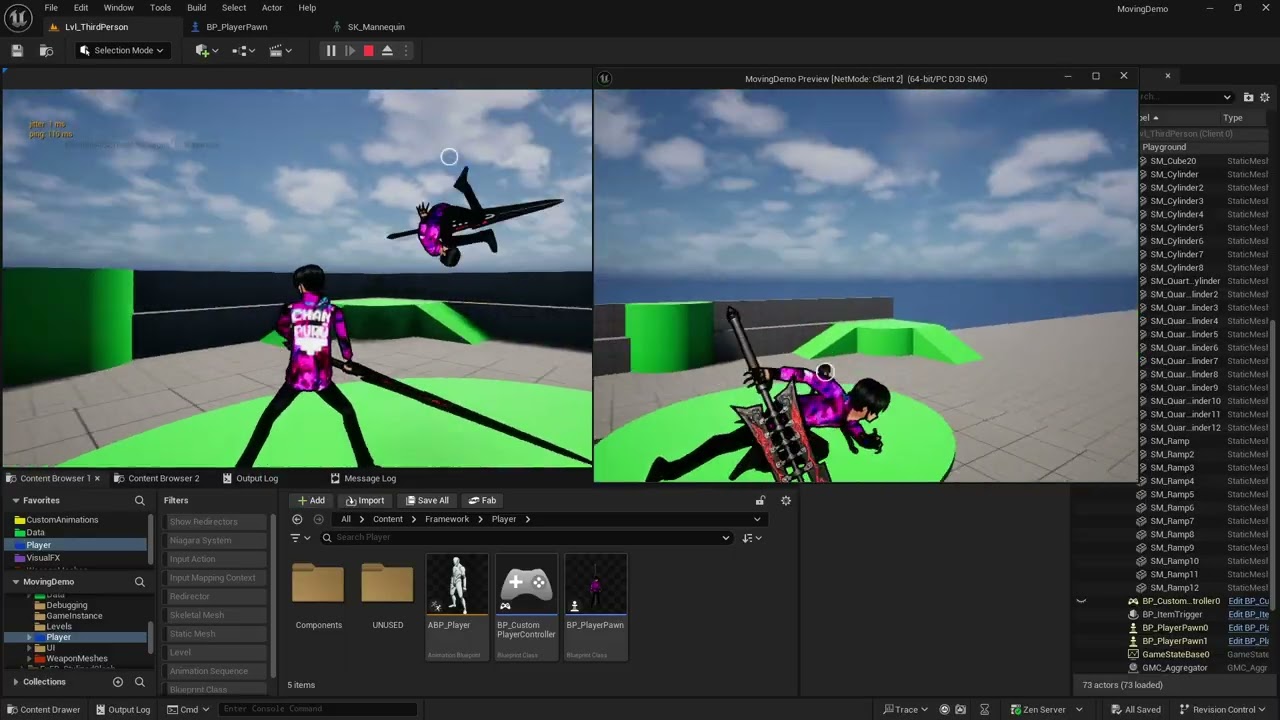Screen dimensions: 1280x720
Task: Click Edit BP link for BP_ItemTrigger
Action: click(x=1249, y=614)
